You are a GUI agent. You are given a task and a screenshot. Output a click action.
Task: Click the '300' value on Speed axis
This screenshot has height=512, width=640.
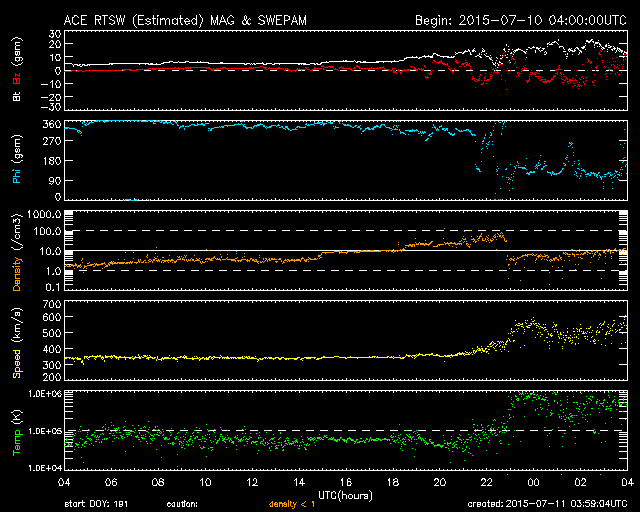pos(52,365)
